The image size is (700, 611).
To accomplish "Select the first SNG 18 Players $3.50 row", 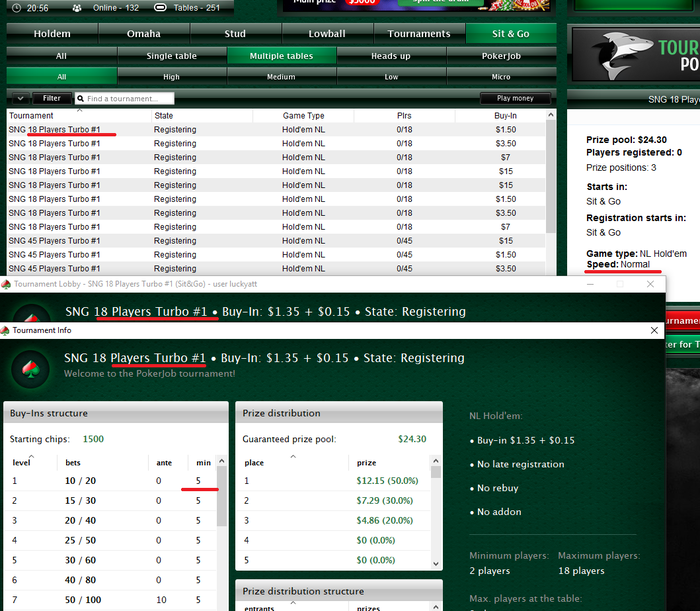I will pos(276,143).
